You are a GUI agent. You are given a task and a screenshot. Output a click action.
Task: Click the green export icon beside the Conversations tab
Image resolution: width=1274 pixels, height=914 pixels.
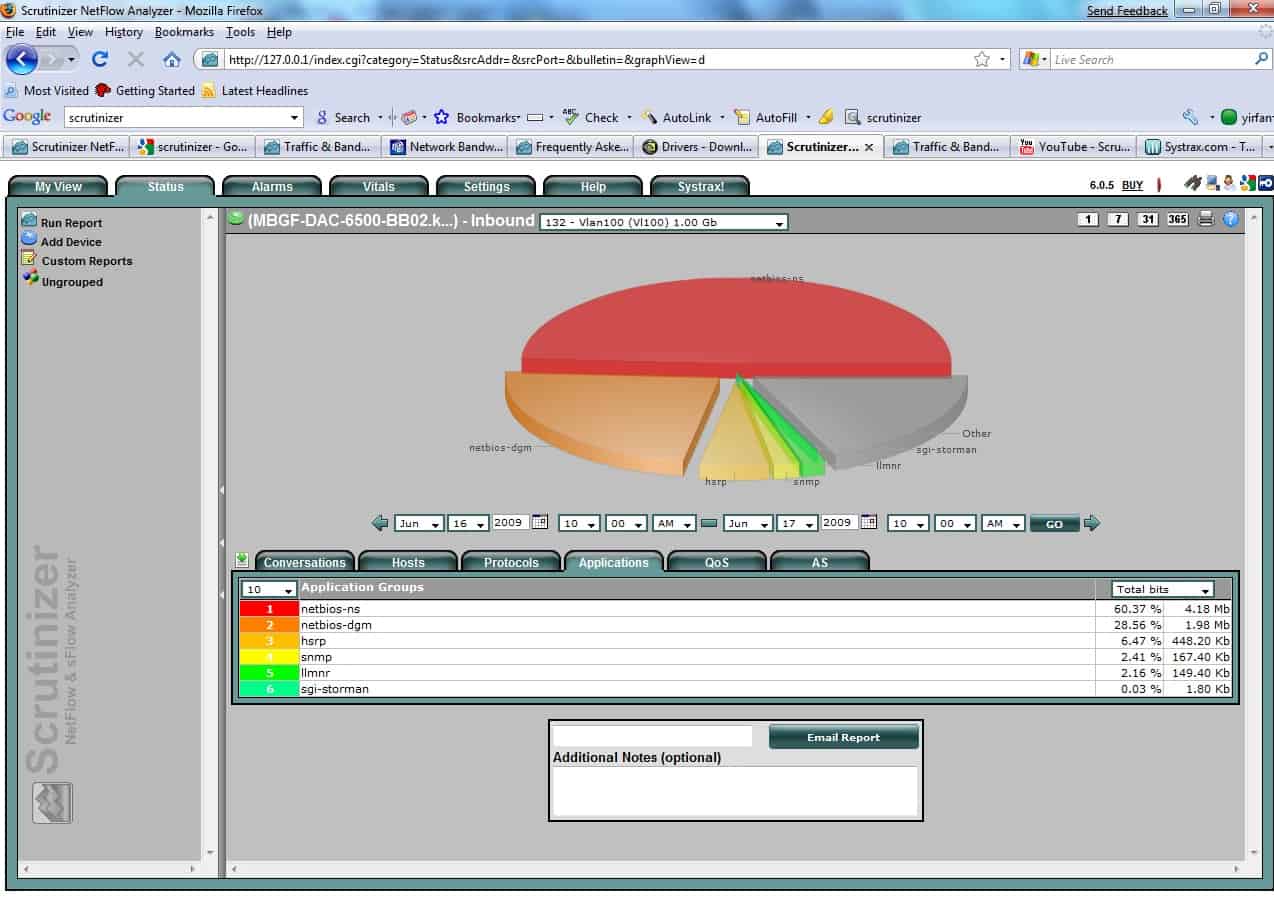[x=241, y=561]
